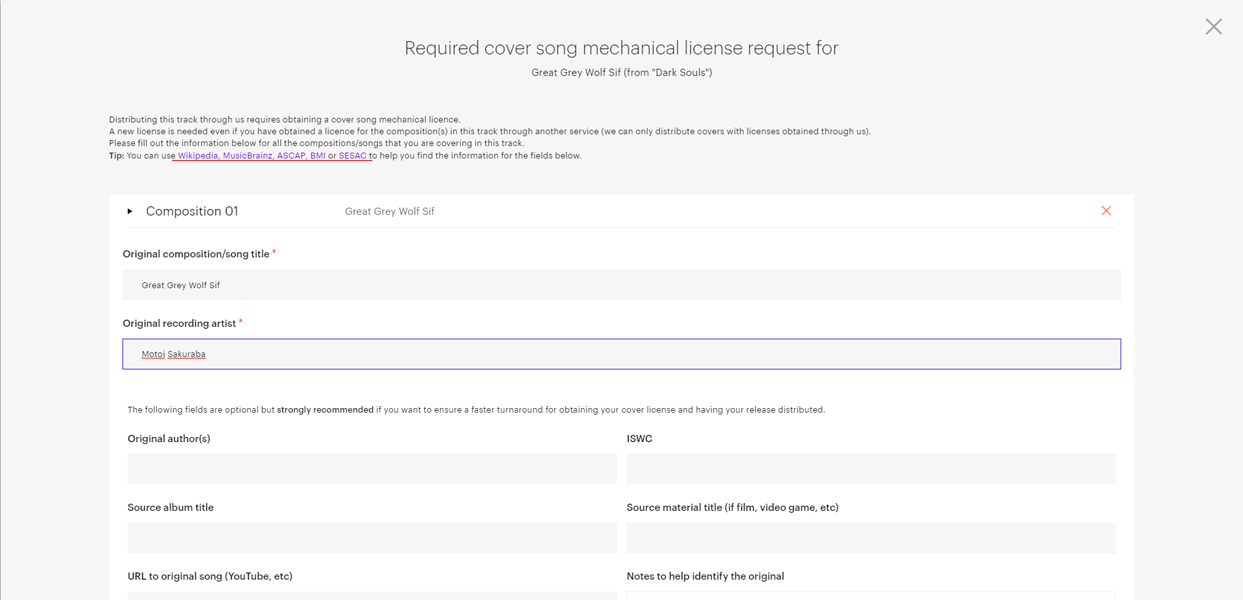The width and height of the screenshot is (1243, 600).
Task: Remove Composition 01 via red X icon
Action: (x=1106, y=210)
